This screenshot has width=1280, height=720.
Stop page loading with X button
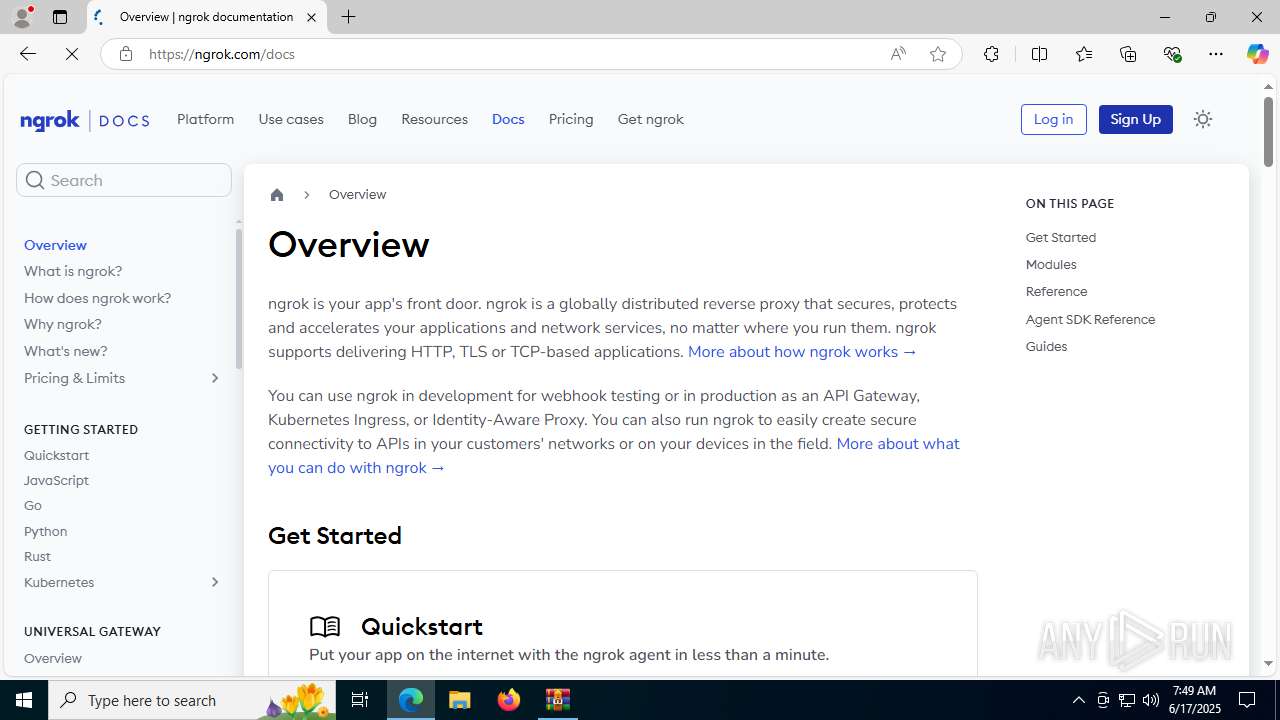click(72, 54)
